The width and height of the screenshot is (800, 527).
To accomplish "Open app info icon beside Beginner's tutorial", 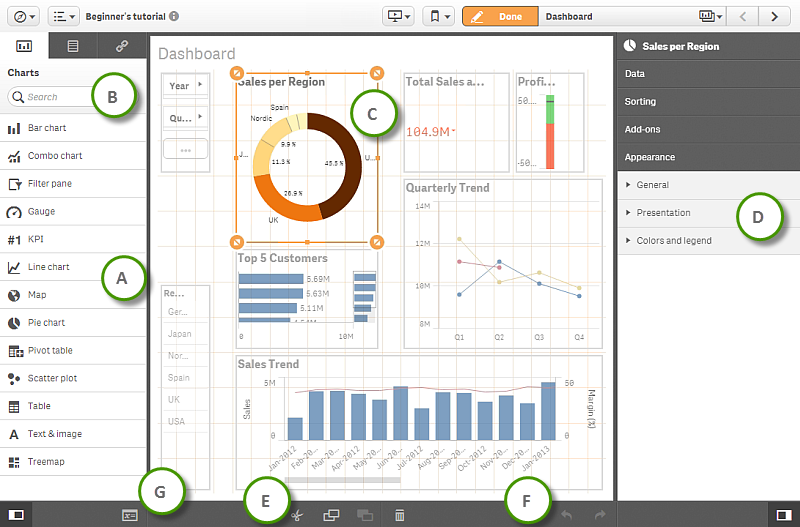I will click(174, 16).
